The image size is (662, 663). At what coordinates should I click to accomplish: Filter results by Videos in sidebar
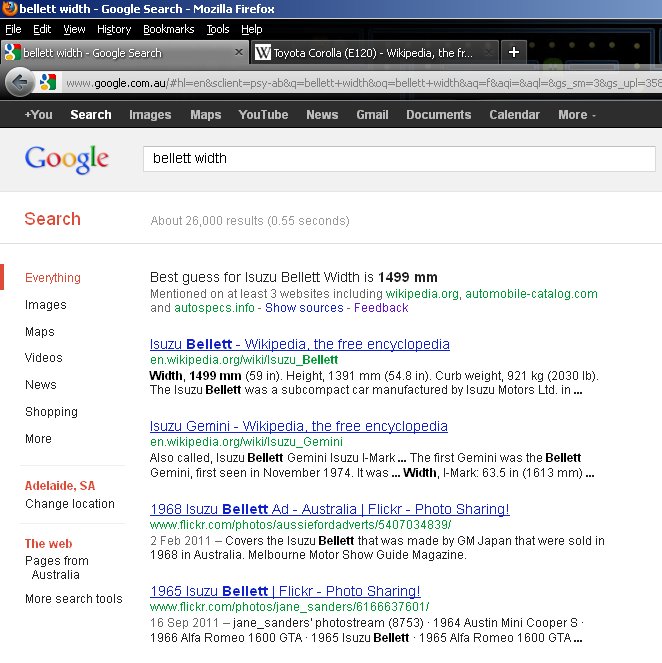coord(44,358)
